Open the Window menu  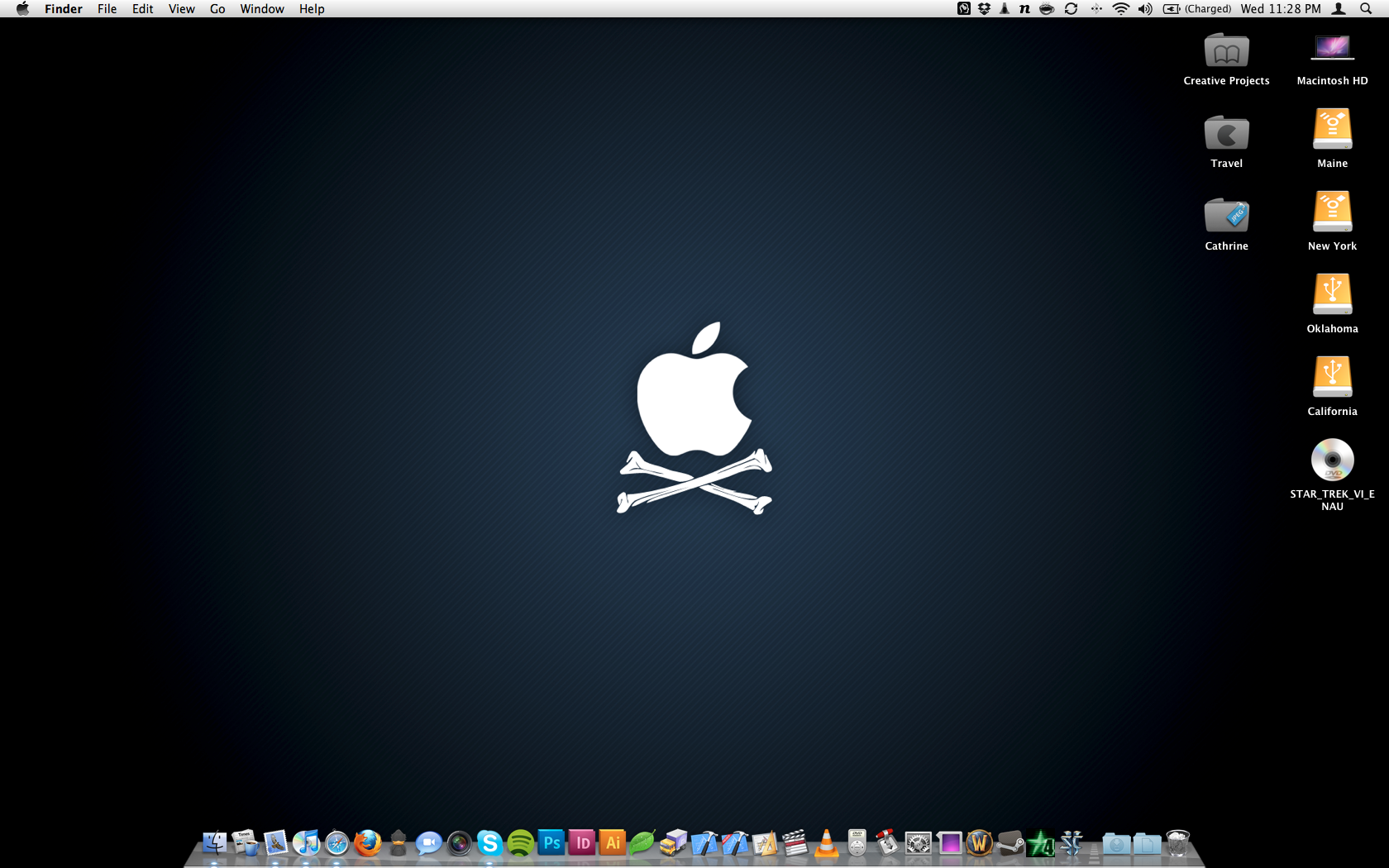[262, 8]
